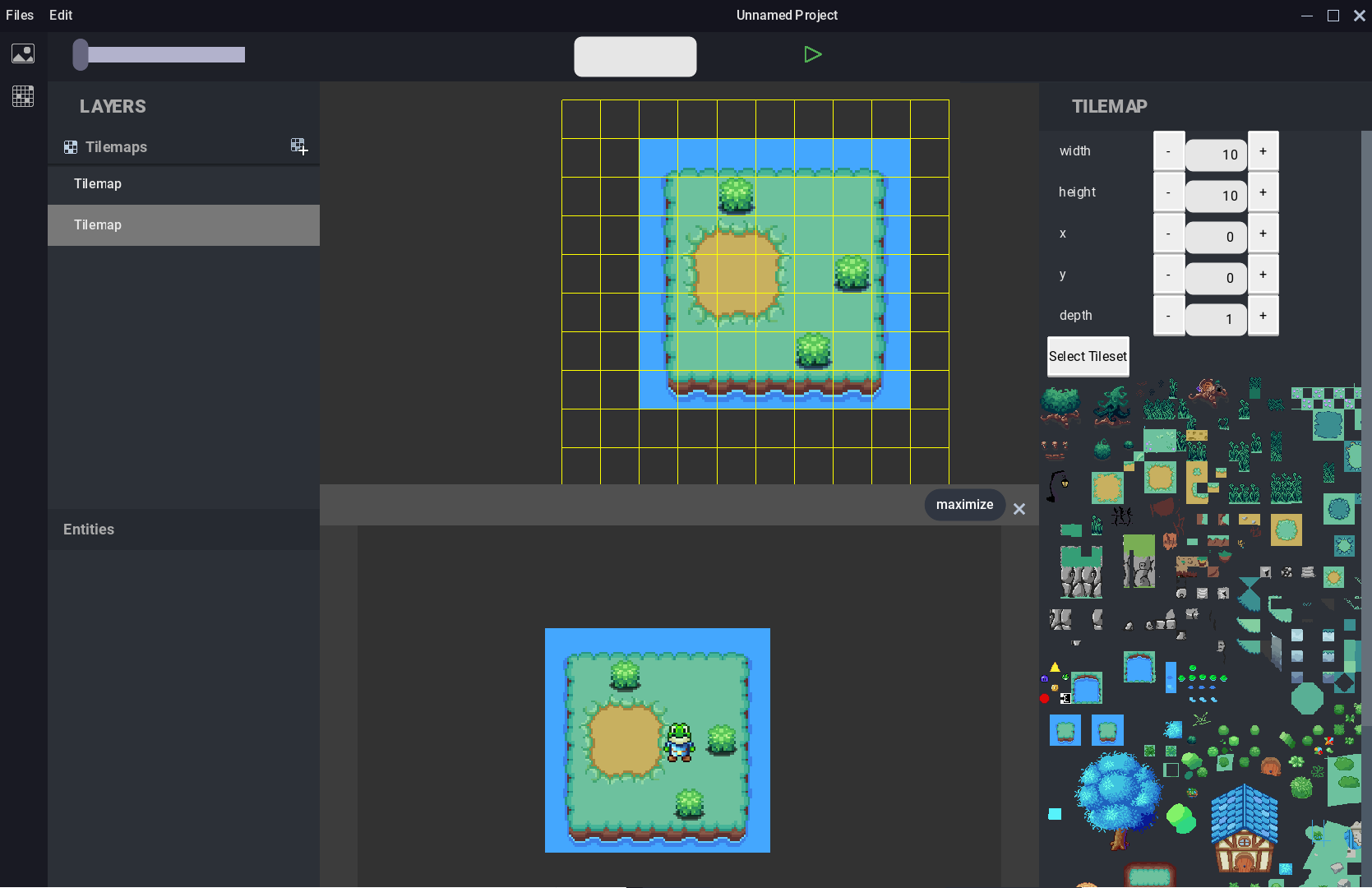Open the tileset panel in left sidebar

[22, 96]
